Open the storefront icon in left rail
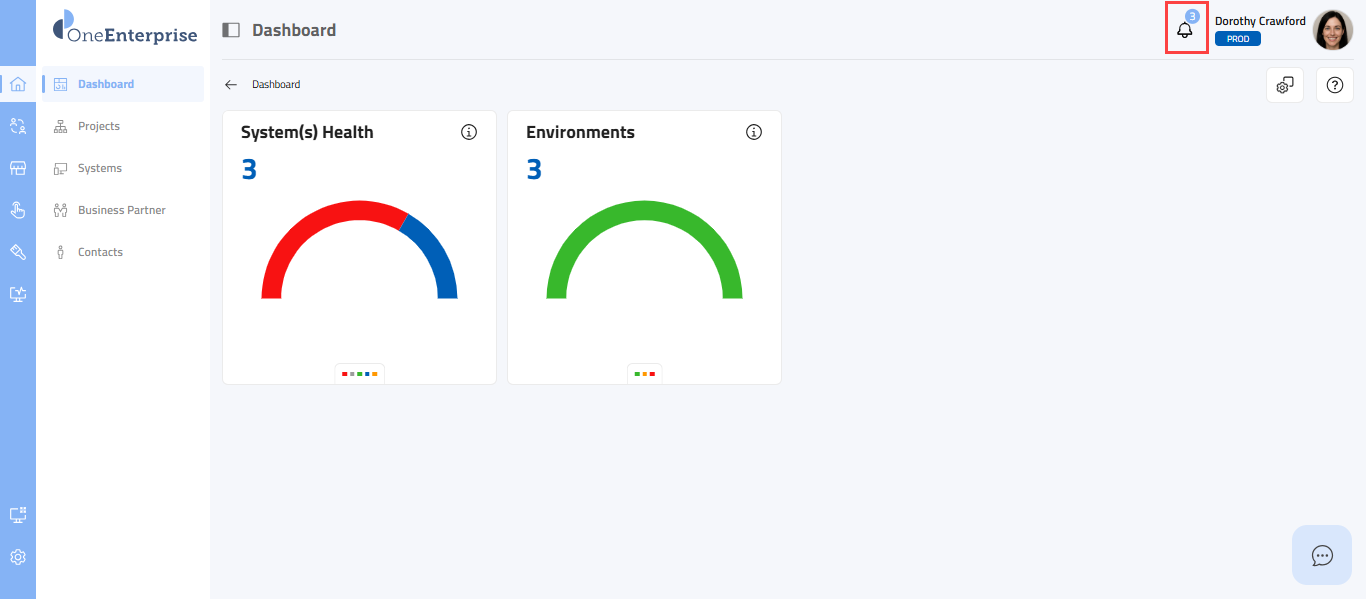The width and height of the screenshot is (1366, 599). [x=18, y=168]
